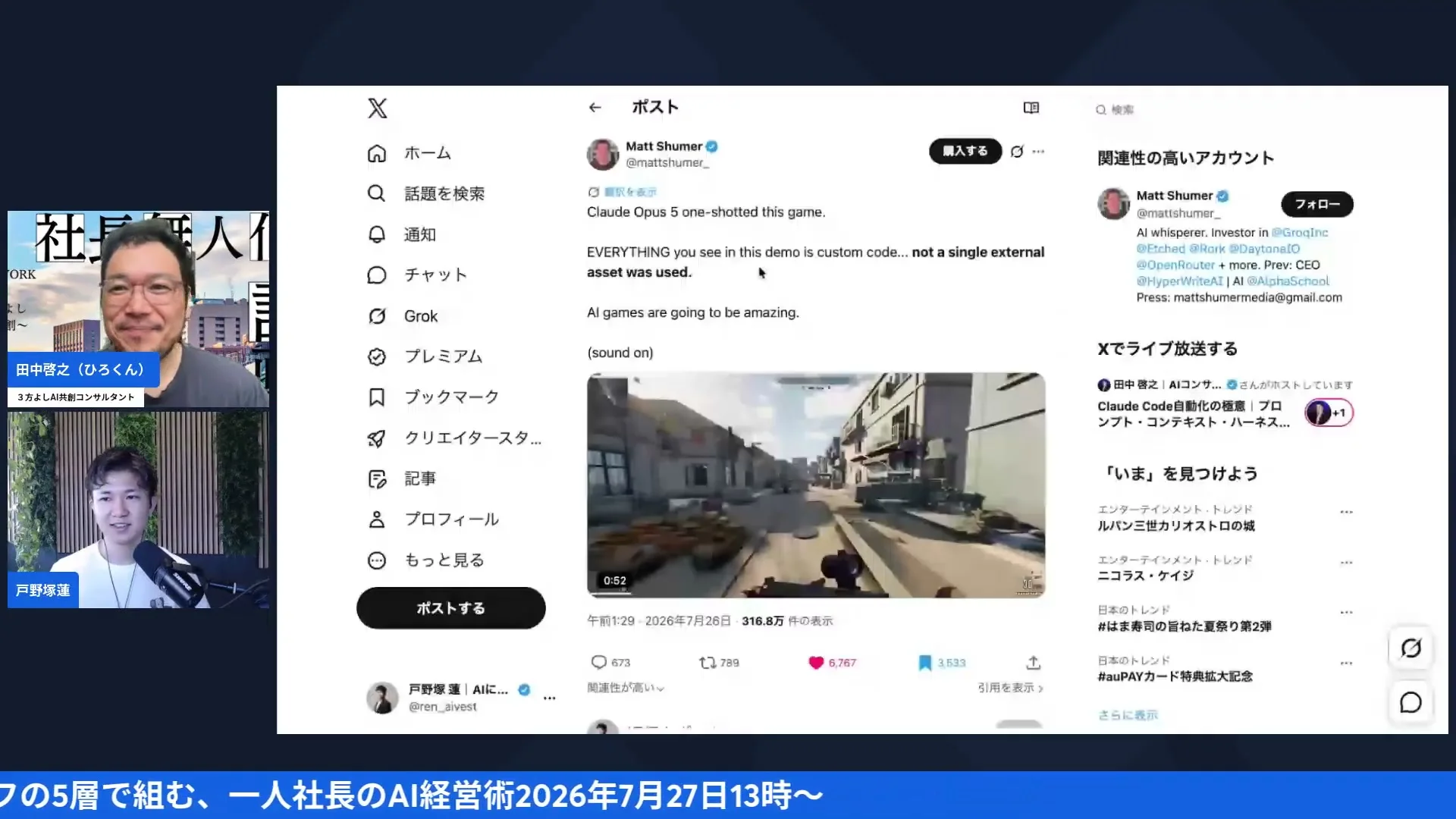Click 引用を表示 quotes link

pos(1010,688)
